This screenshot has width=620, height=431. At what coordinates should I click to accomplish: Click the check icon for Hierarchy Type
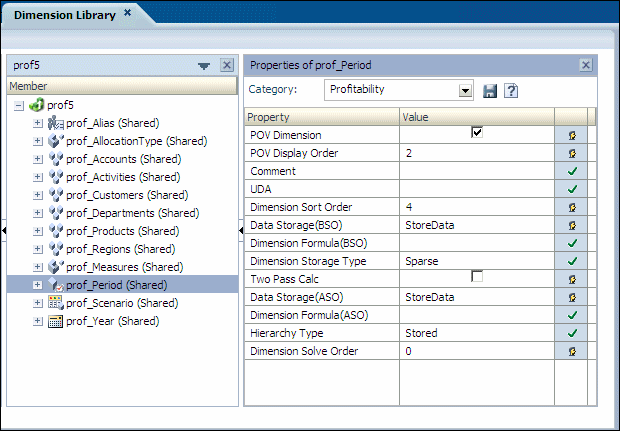(x=572, y=333)
